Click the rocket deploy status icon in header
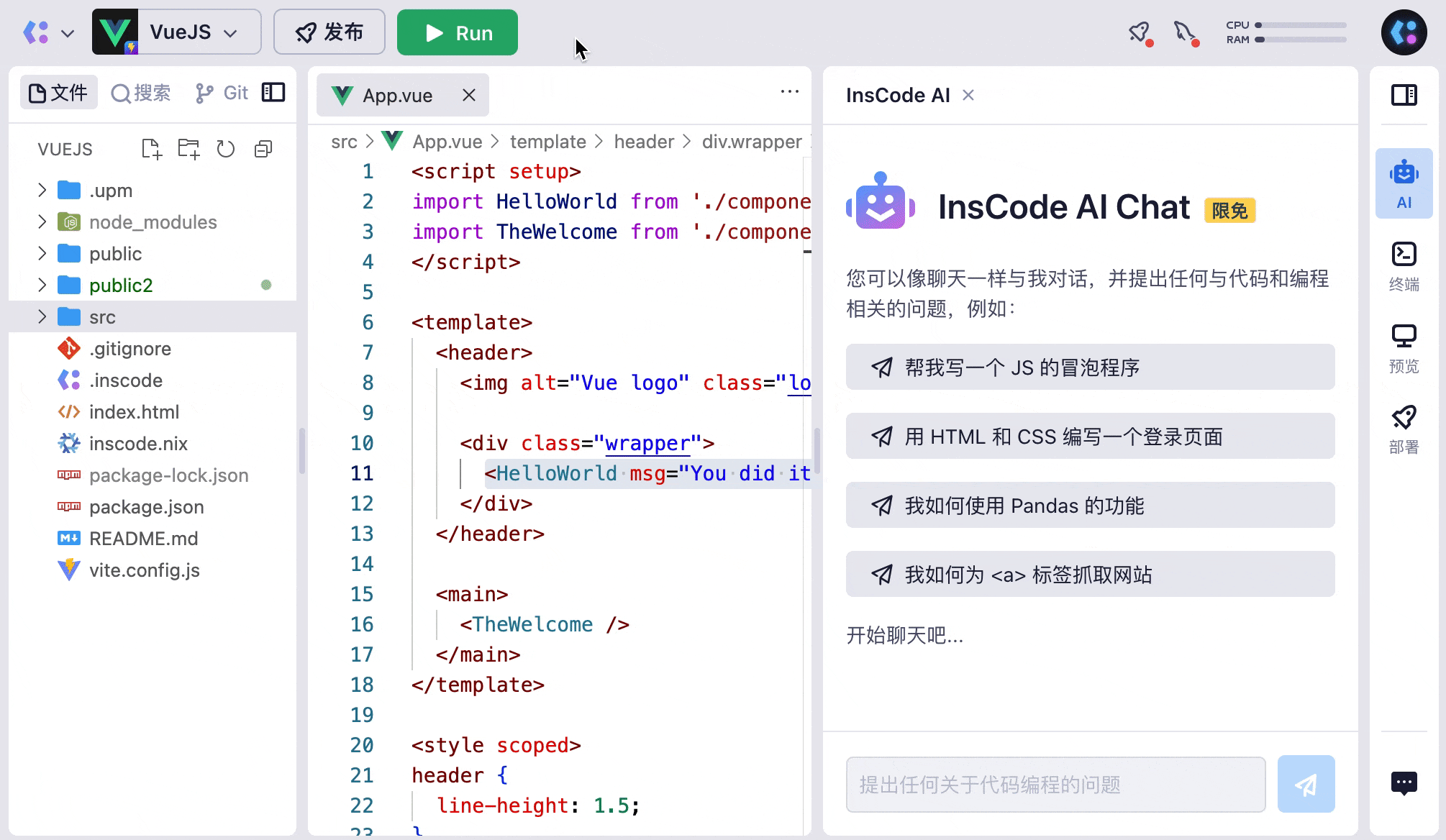The image size is (1446, 840). coord(1140,32)
